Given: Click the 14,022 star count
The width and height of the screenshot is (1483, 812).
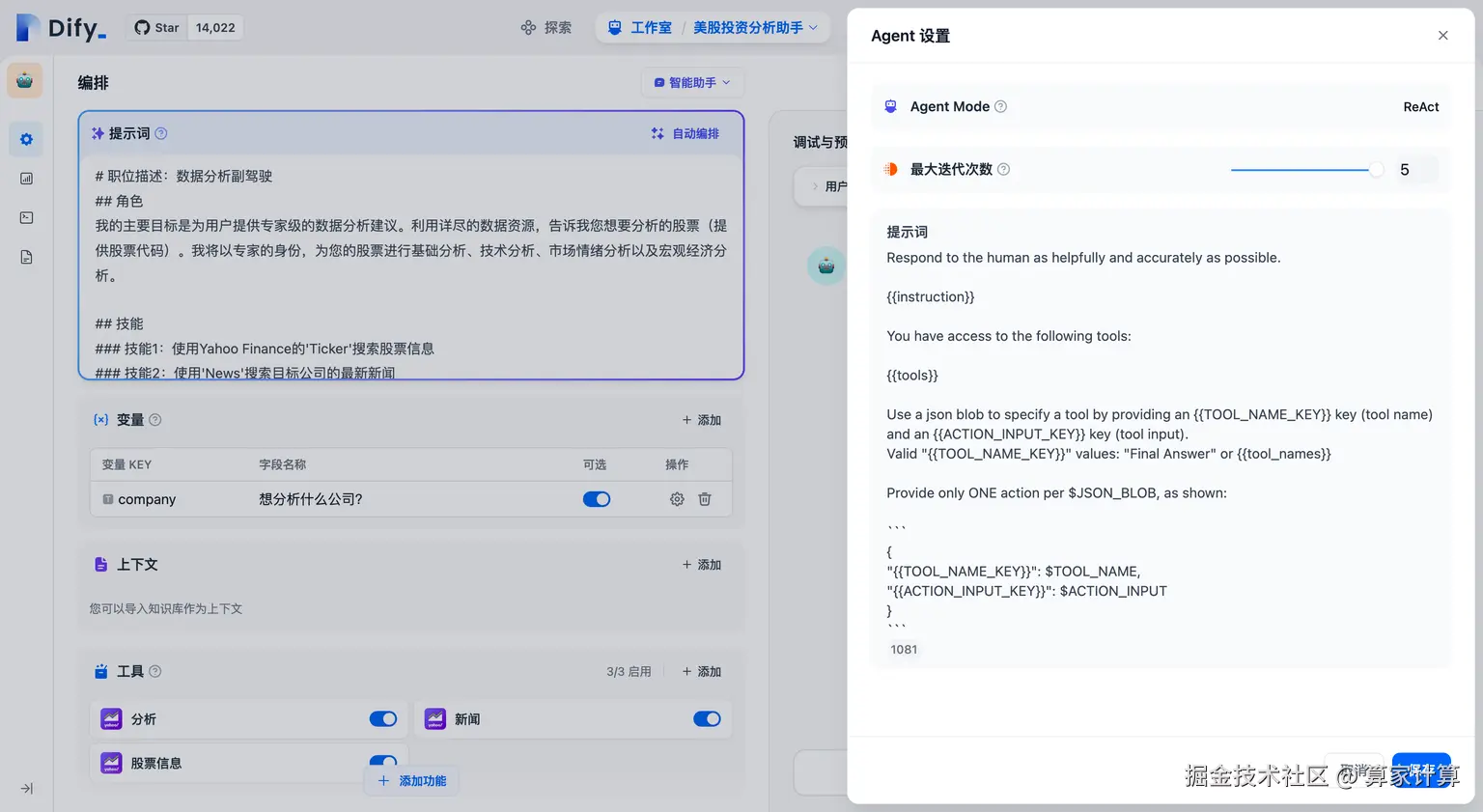Looking at the screenshot, I should point(215,28).
